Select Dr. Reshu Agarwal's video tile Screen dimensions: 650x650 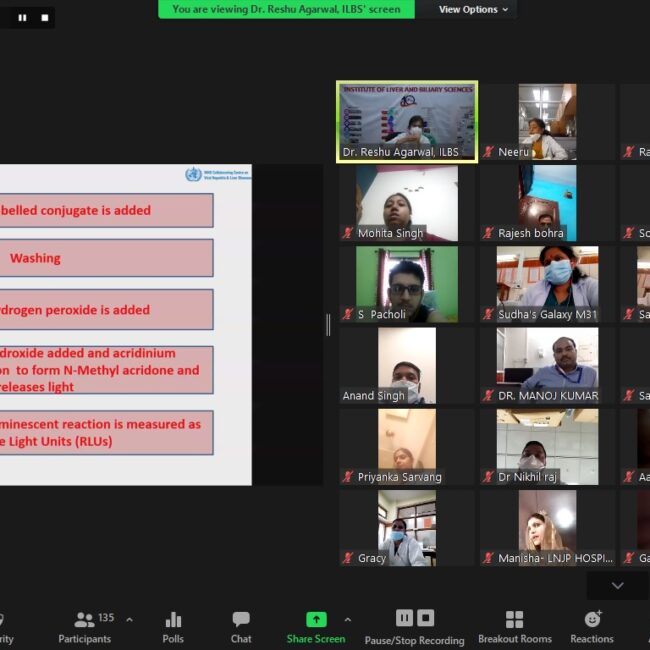407,121
